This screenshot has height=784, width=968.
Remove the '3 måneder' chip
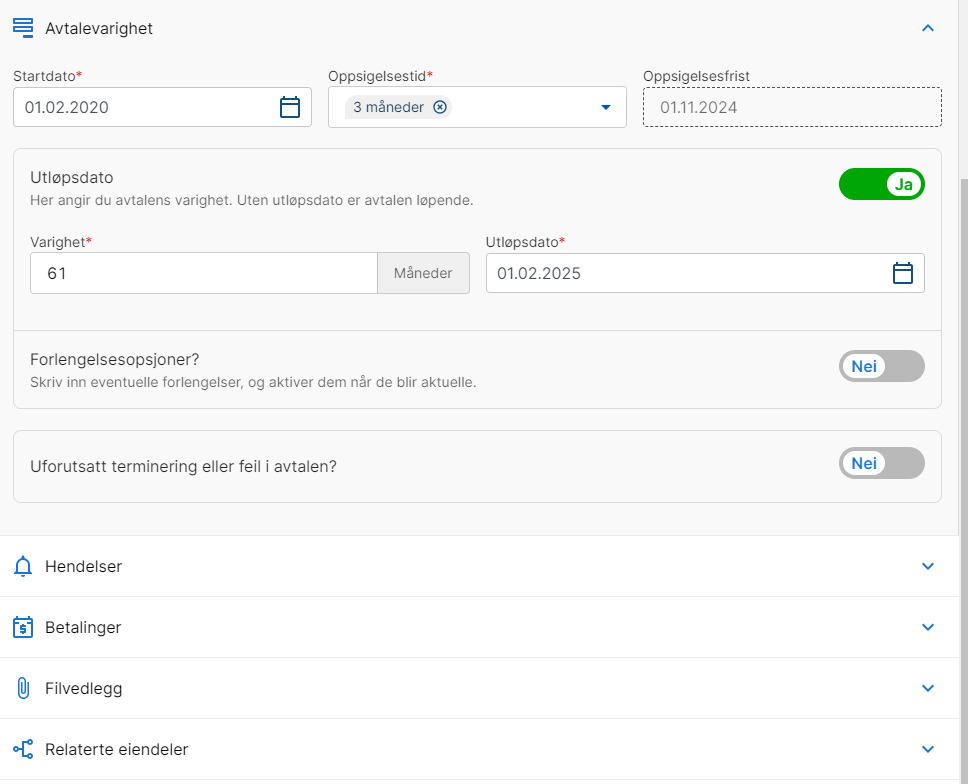point(440,107)
